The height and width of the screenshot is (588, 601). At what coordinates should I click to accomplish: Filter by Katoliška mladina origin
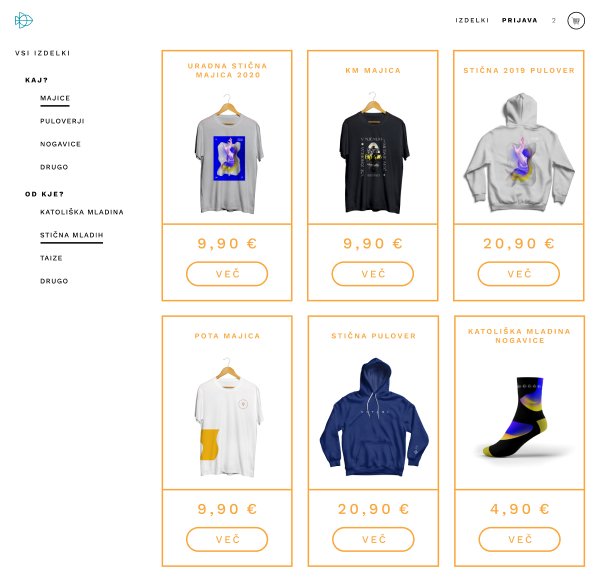click(x=82, y=212)
